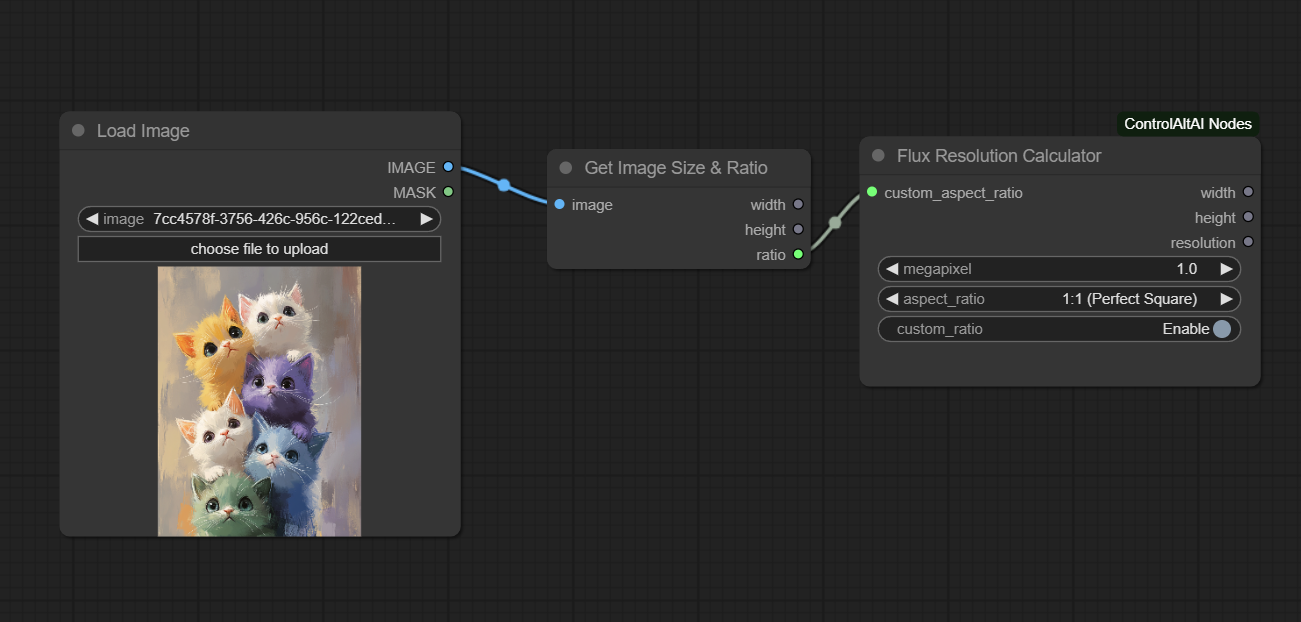Image resolution: width=1301 pixels, height=622 pixels.
Task: Select next image file with right arrow
Action: [426, 219]
